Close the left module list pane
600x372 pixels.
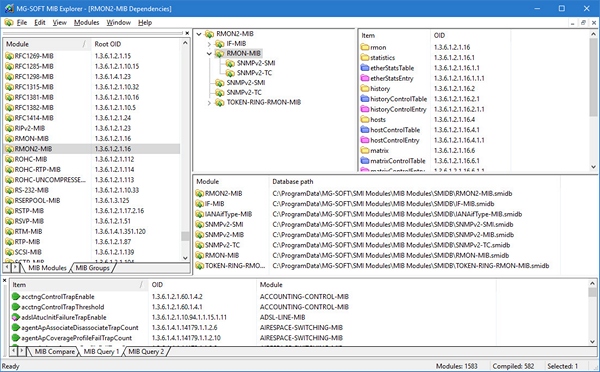187,33
